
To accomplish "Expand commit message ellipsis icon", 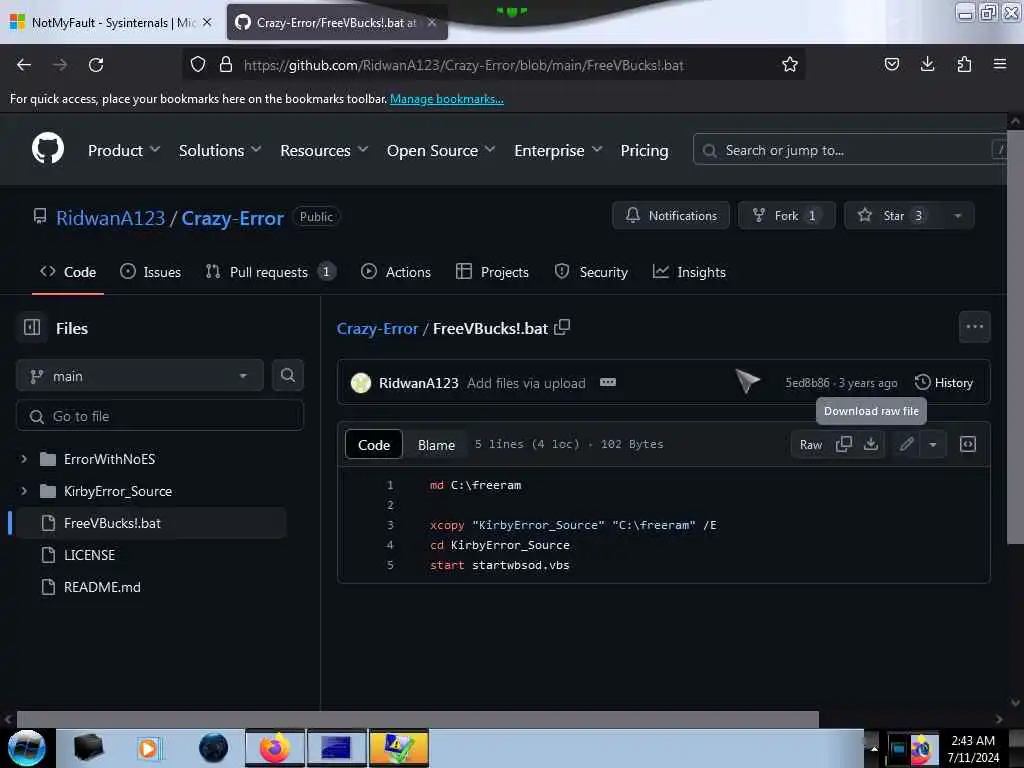I will pyautogui.click(x=607, y=383).
